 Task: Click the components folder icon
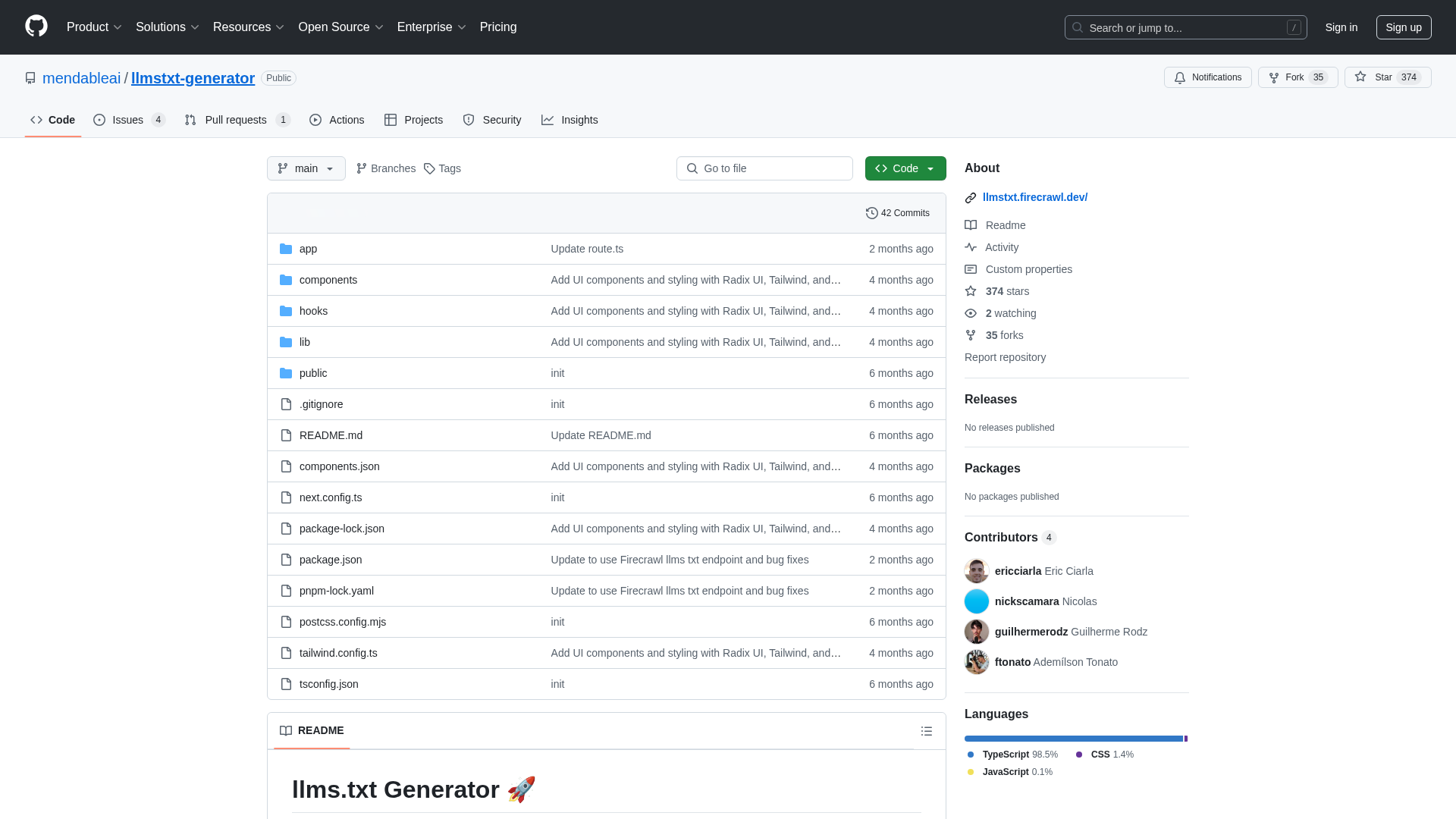point(286,280)
